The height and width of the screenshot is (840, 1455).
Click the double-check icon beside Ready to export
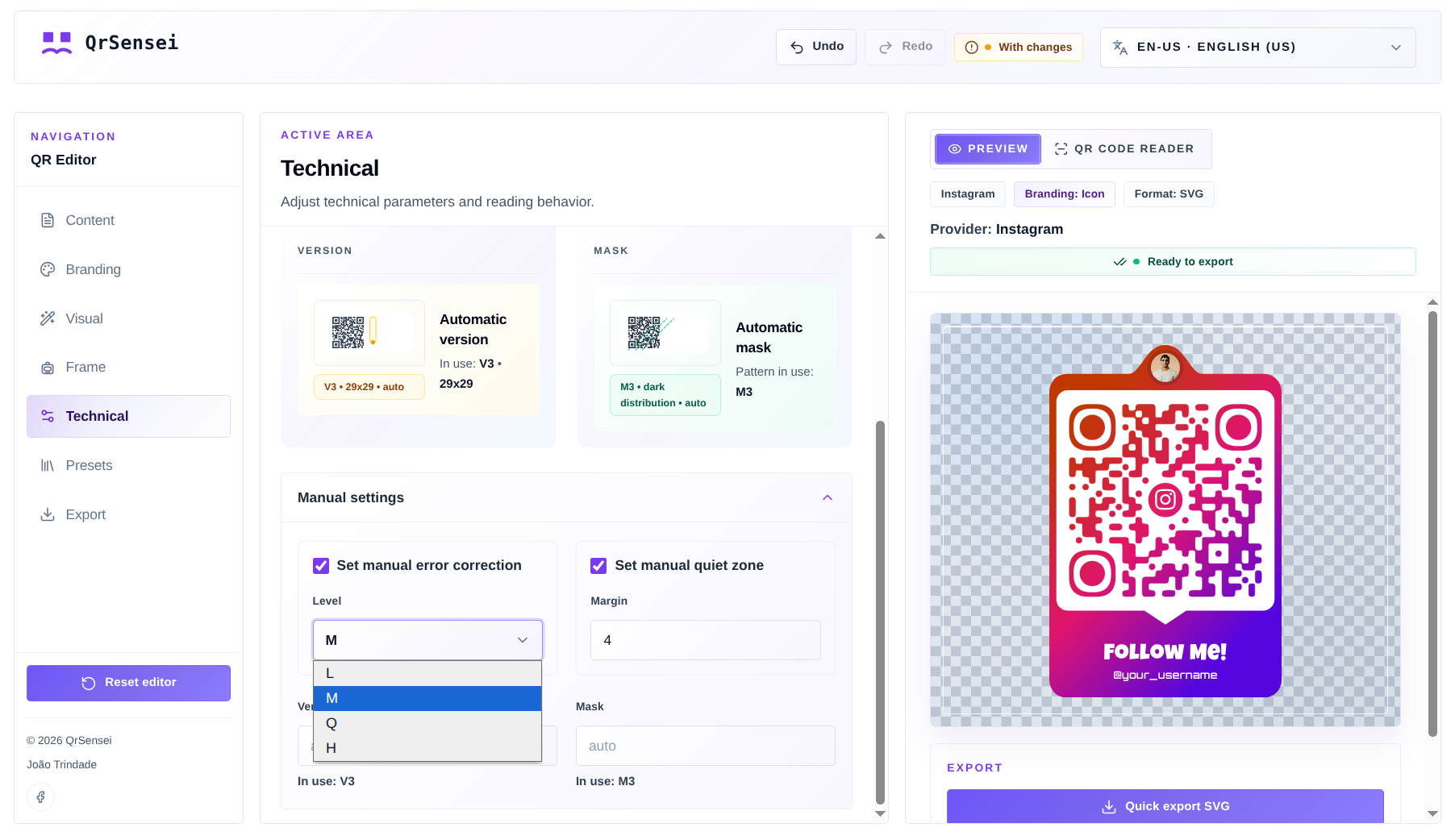click(x=1119, y=262)
